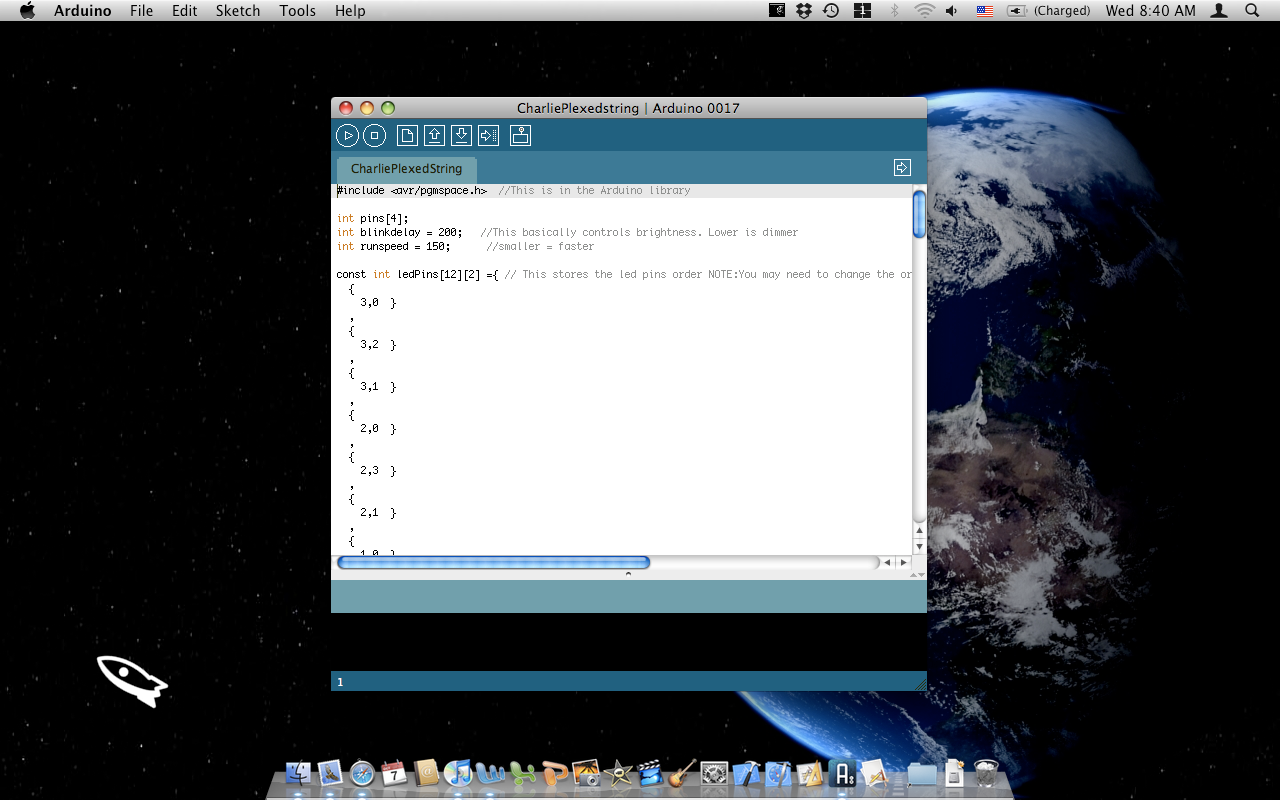Screen dimensions: 1280x800
Task: Open Spotlight search magnifier
Action: pos(1252,11)
